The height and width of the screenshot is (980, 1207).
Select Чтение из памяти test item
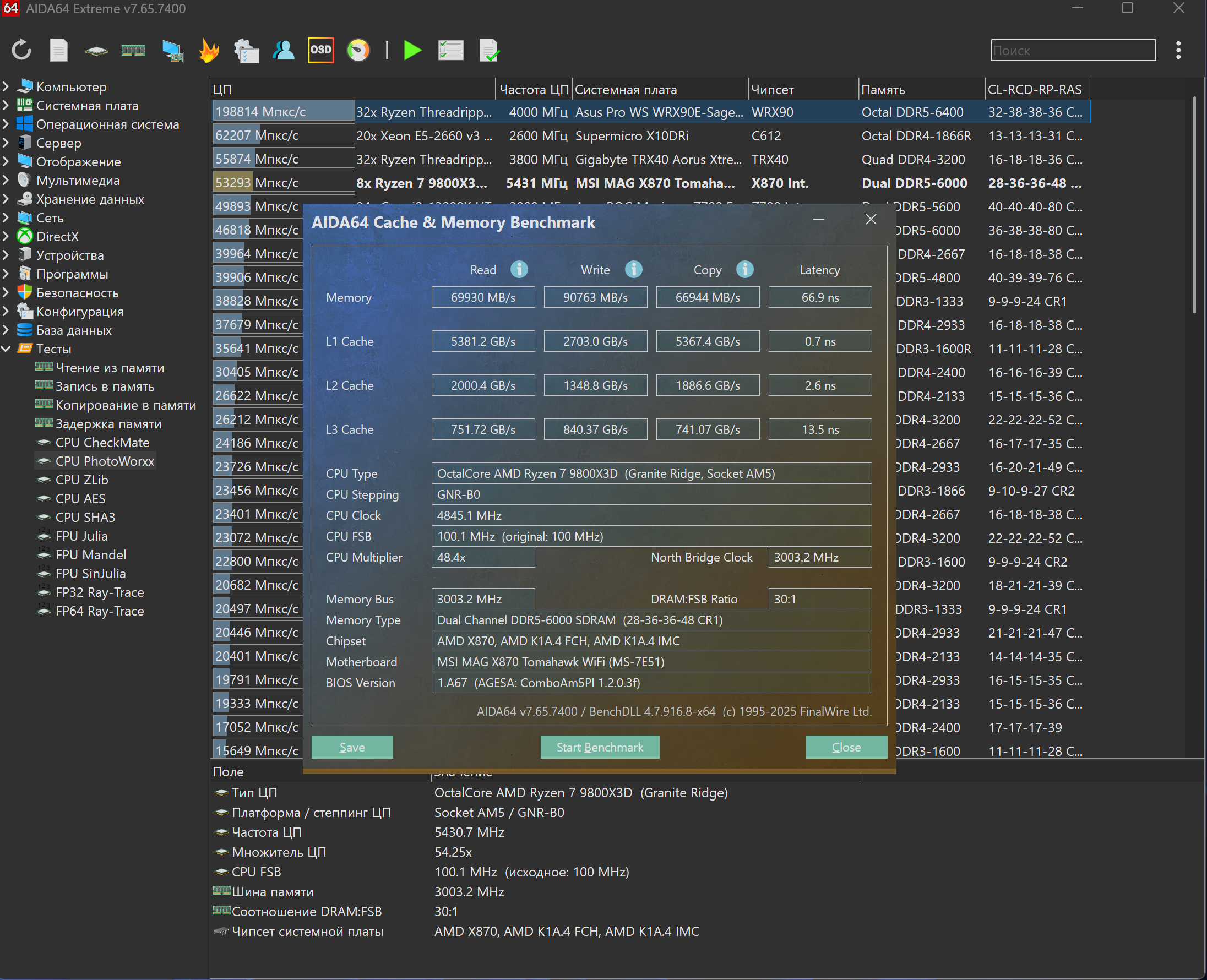pyautogui.click(x=110, y=368)
